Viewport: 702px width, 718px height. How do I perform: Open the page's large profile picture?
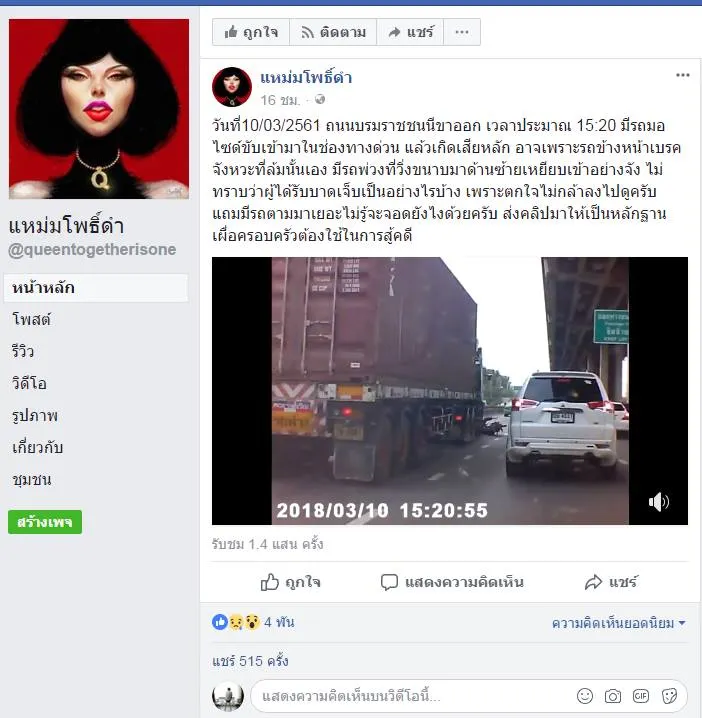click(x=98, y=109)
